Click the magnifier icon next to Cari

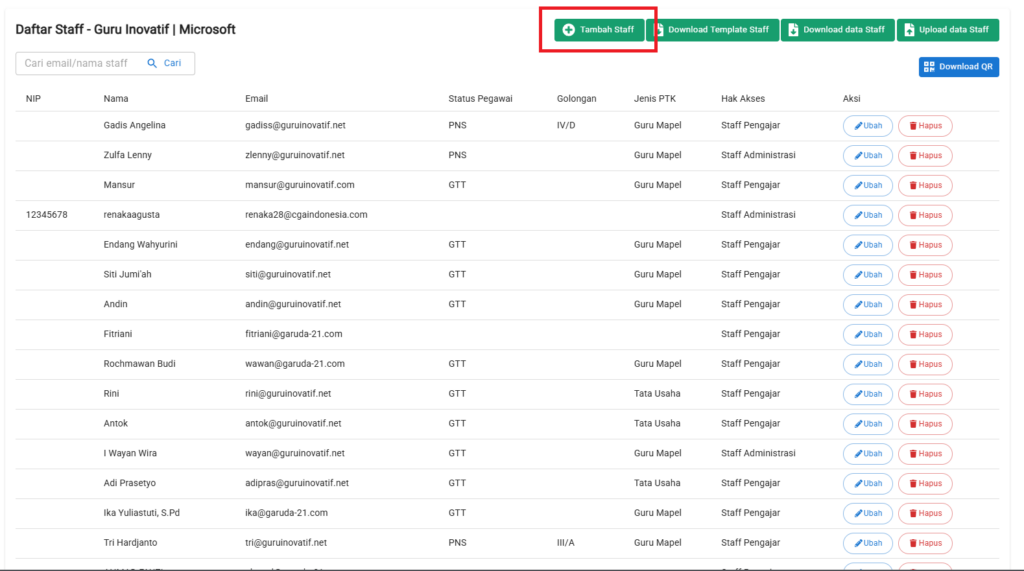pos(152,63)
